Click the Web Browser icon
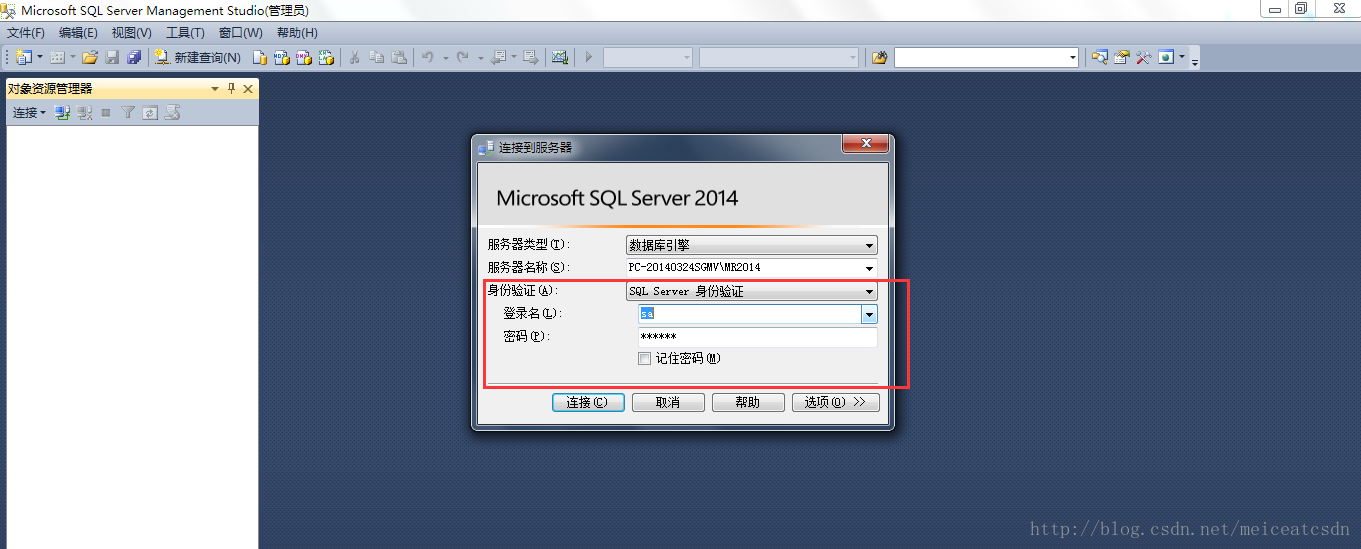1361x549 pixels. [x=1166, y=57]
